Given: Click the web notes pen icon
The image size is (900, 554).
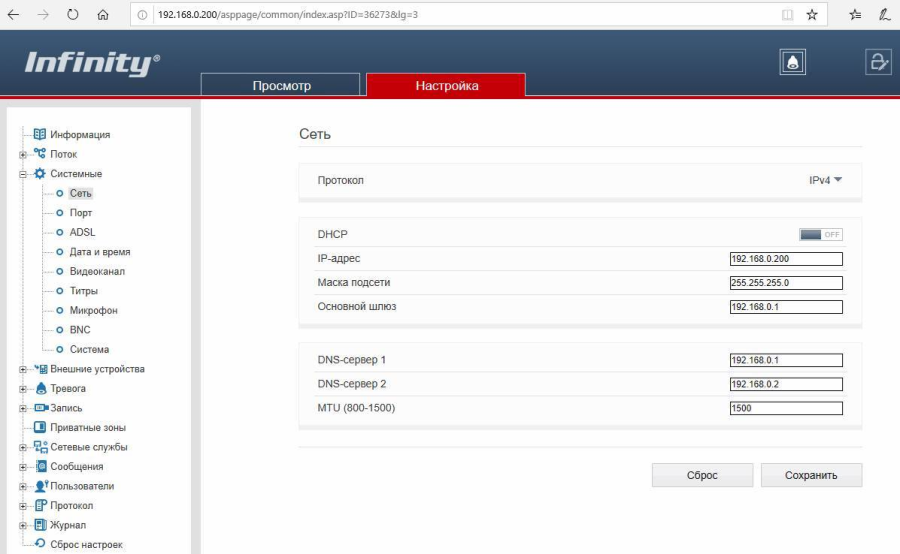Looking at the screenshot, I should (885, 15).
